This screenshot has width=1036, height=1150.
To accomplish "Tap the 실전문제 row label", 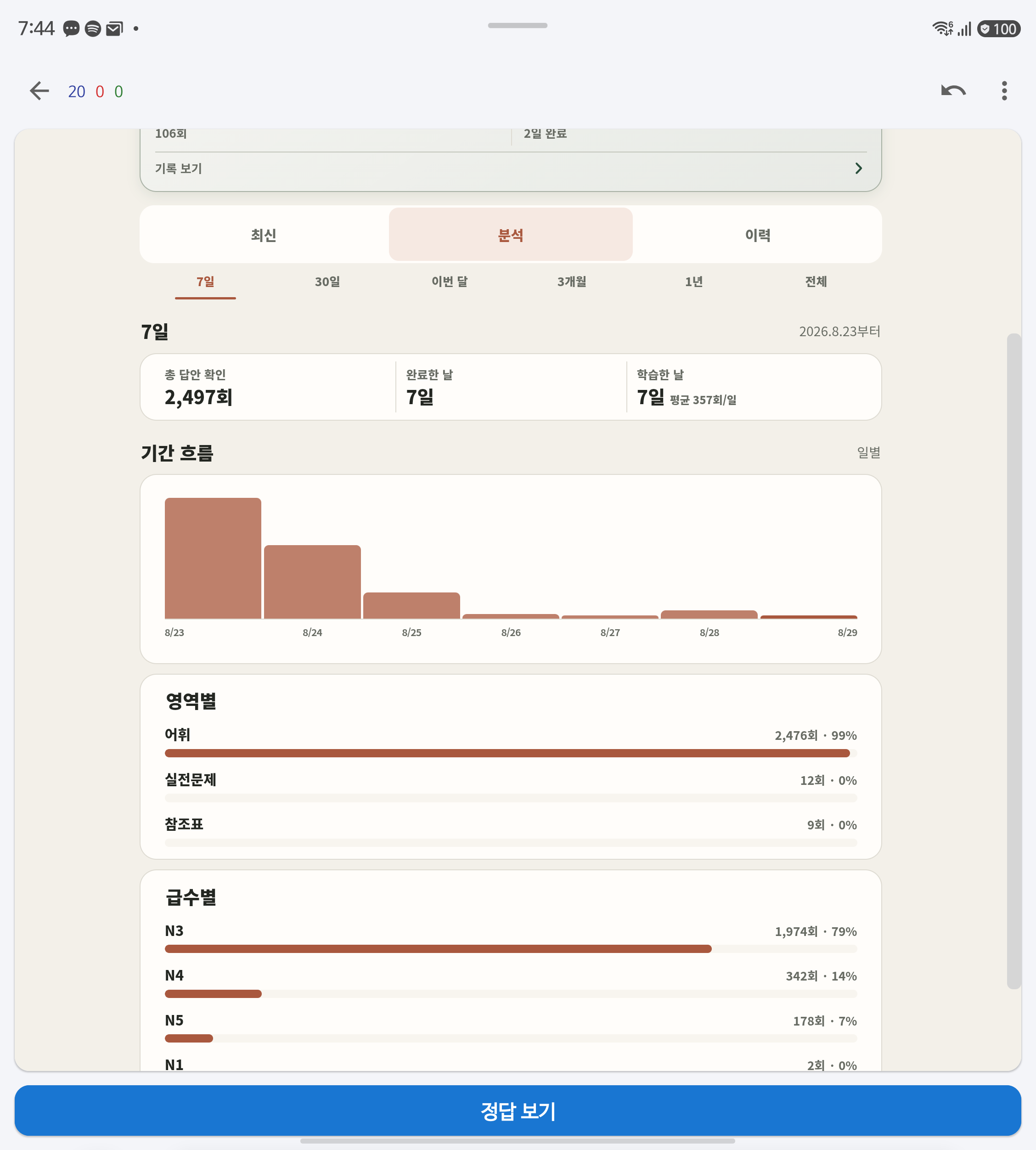I will (191, 780).
